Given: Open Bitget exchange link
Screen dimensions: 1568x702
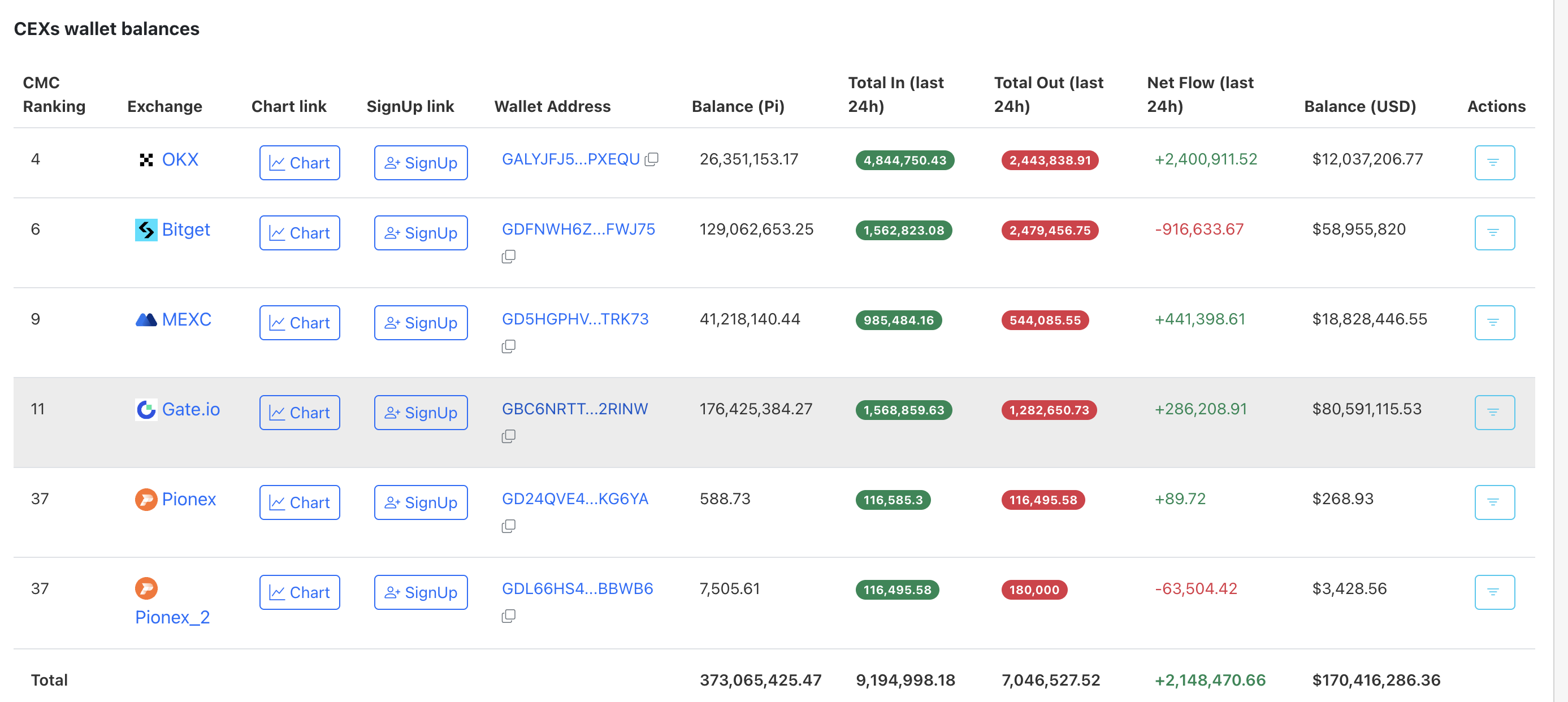Looking at the screenshot, I should click(185, 229).
